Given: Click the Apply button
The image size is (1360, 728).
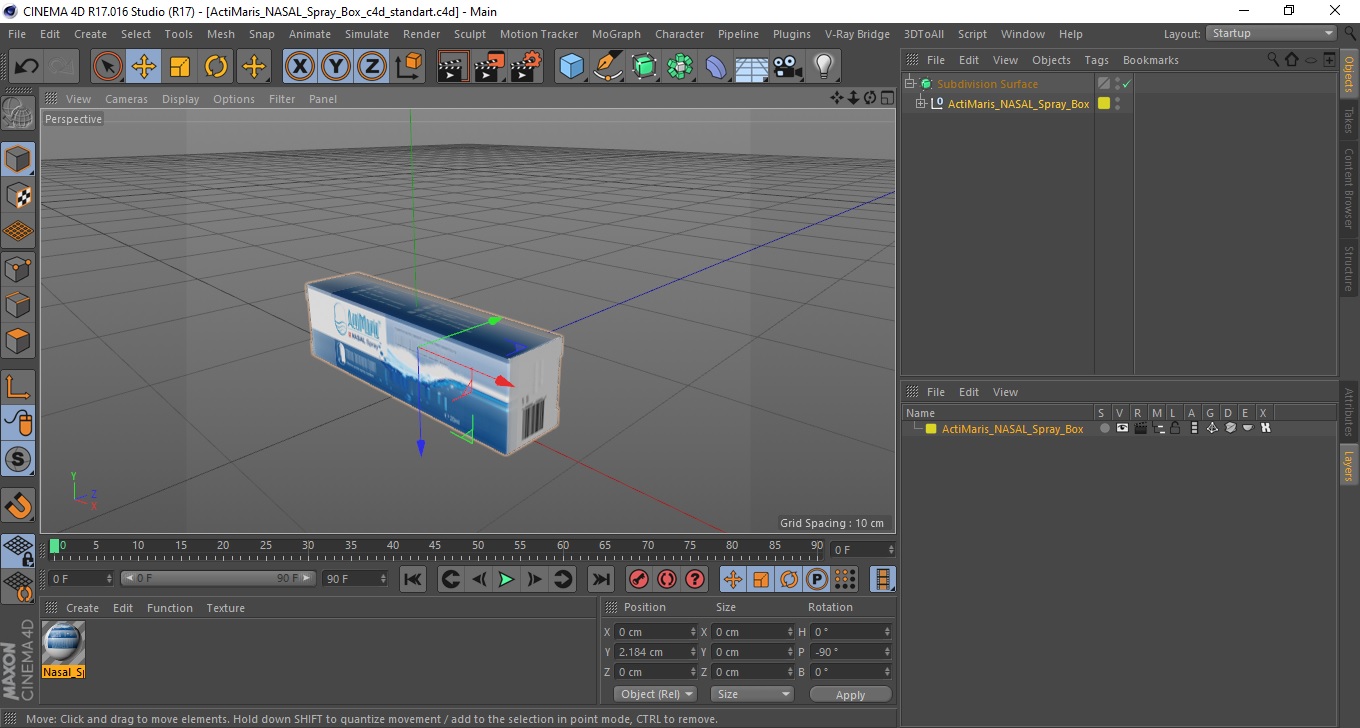Looking at the screenshot, I should 850,694.
